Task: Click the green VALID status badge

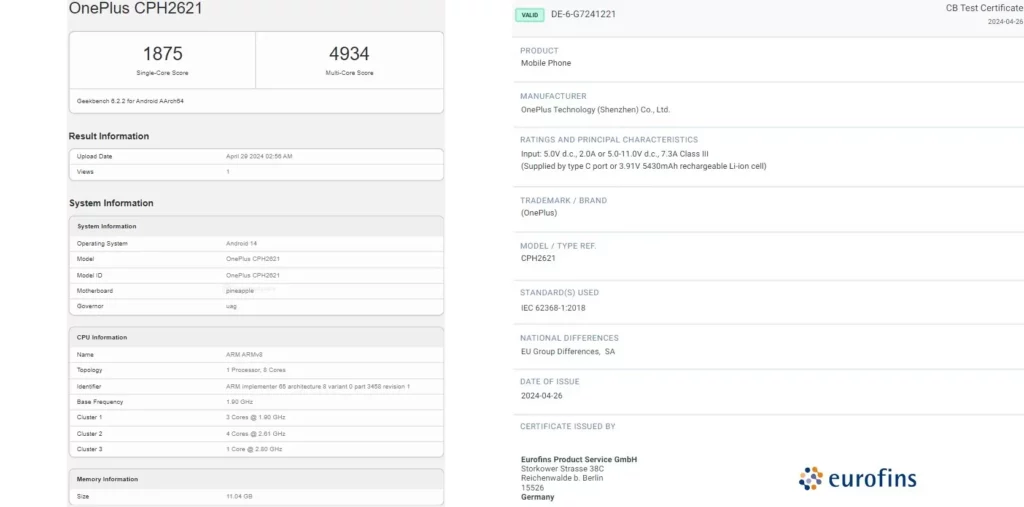Action: pos(530,15)
